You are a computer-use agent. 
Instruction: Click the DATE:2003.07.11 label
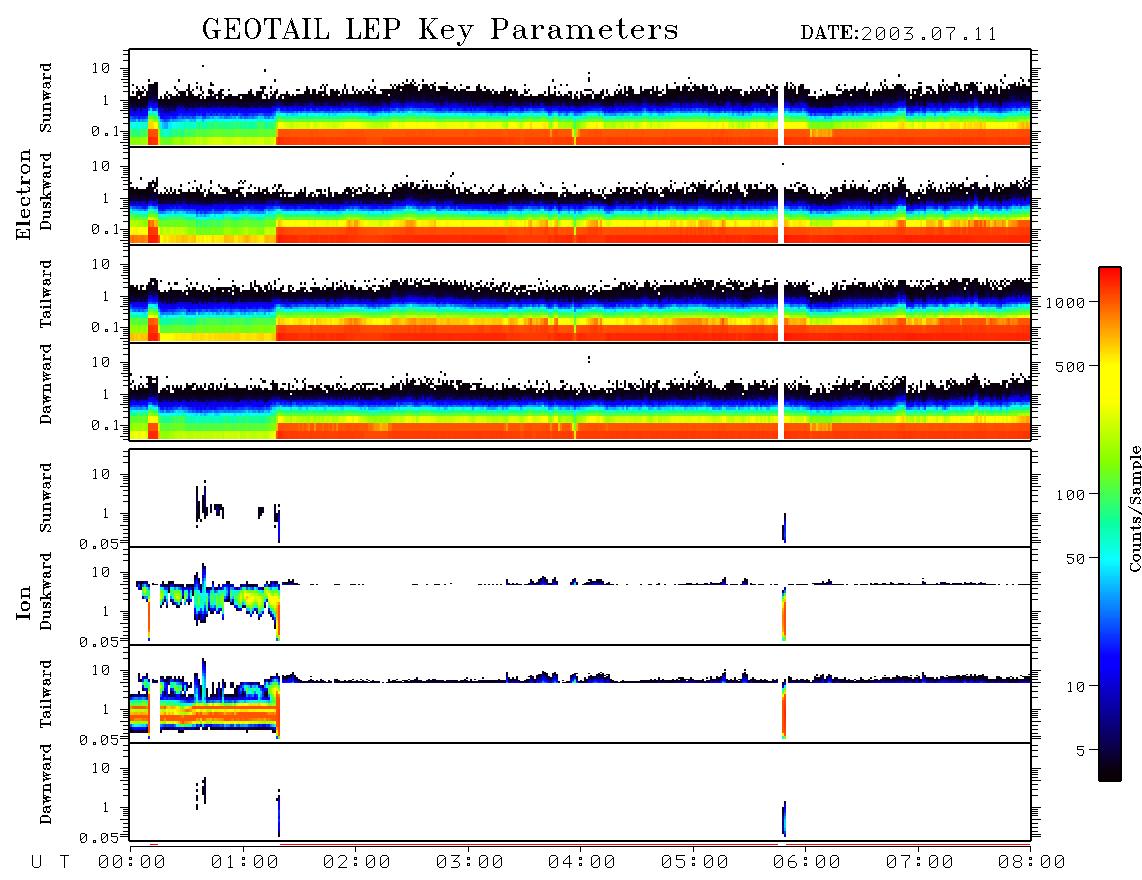click(x=898, y=34)
